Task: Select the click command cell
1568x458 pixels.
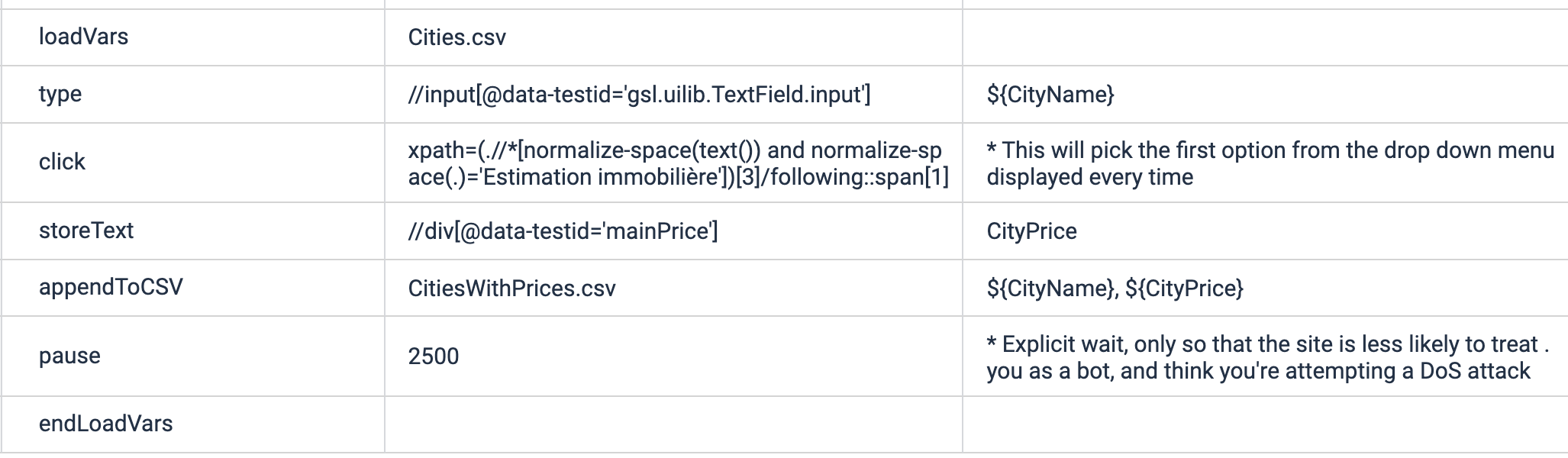Action: (x=62, y=162)
